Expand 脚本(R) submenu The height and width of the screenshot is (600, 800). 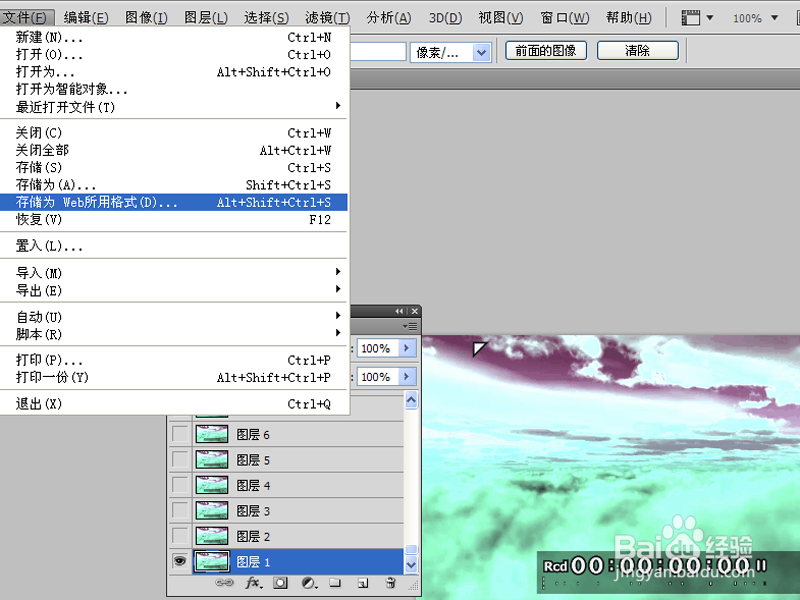click(173, 334)
